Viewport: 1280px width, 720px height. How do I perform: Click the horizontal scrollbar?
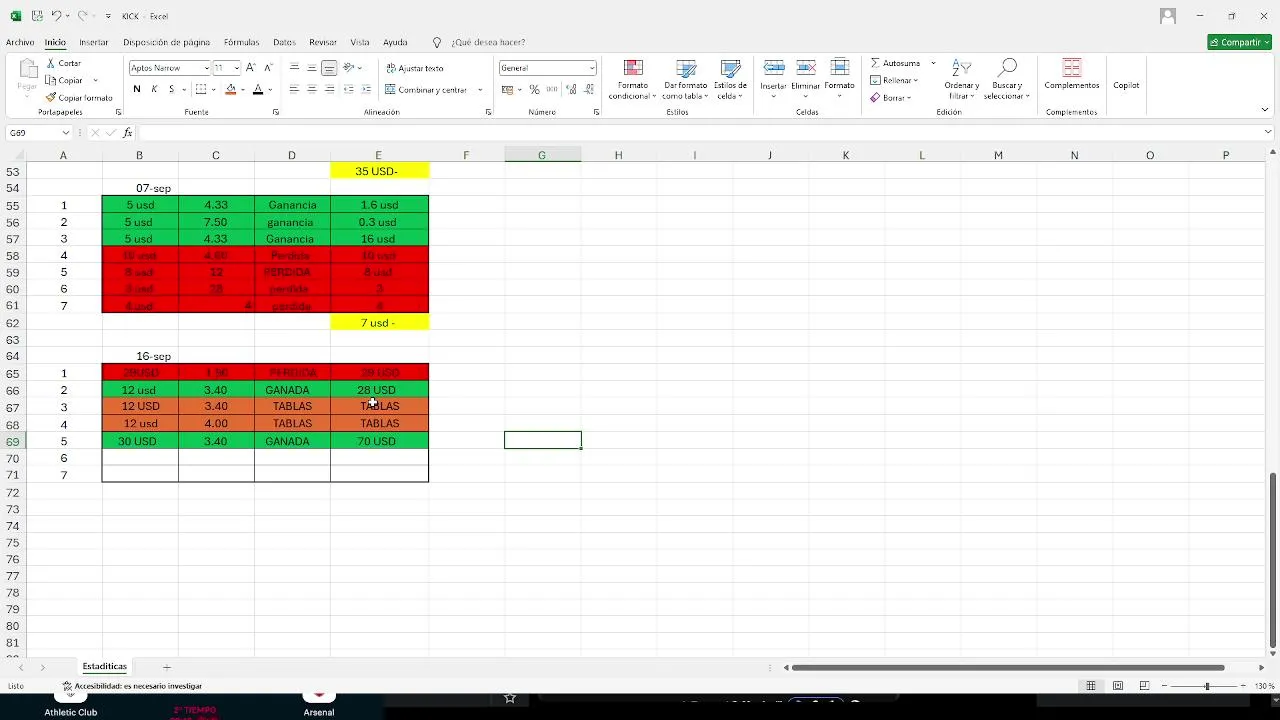click(1008, 667)
